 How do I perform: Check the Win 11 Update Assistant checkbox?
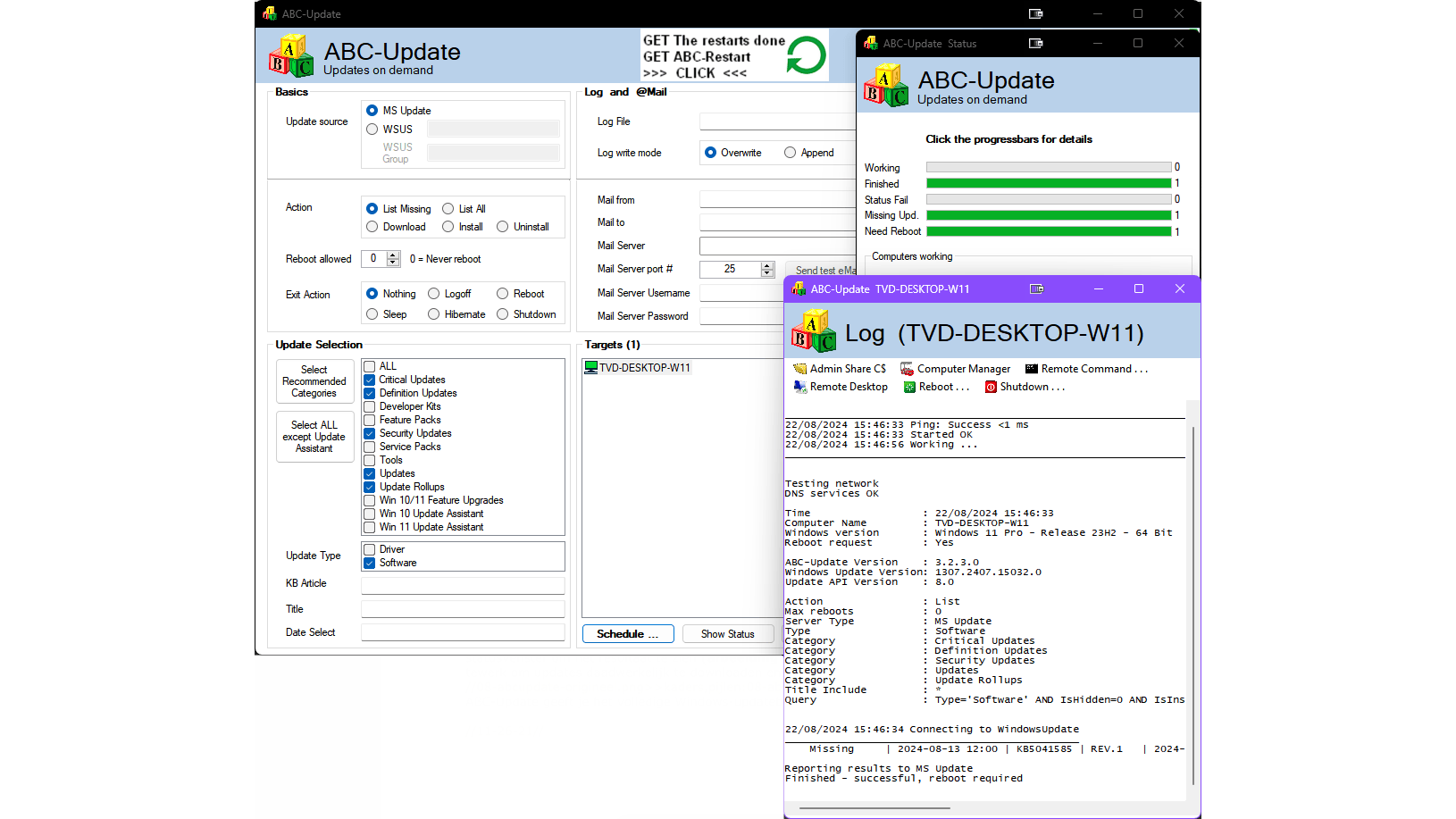(370, 527)
